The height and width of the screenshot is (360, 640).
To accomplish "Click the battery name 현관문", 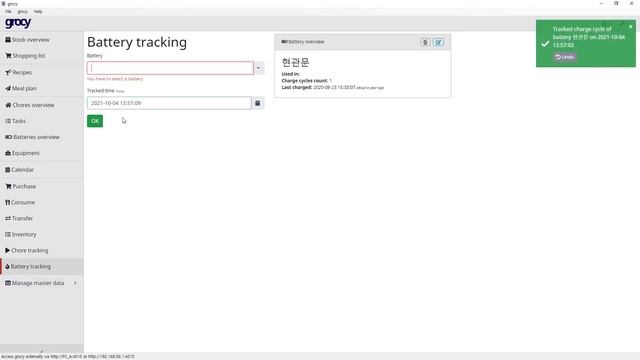I will 295,62.
